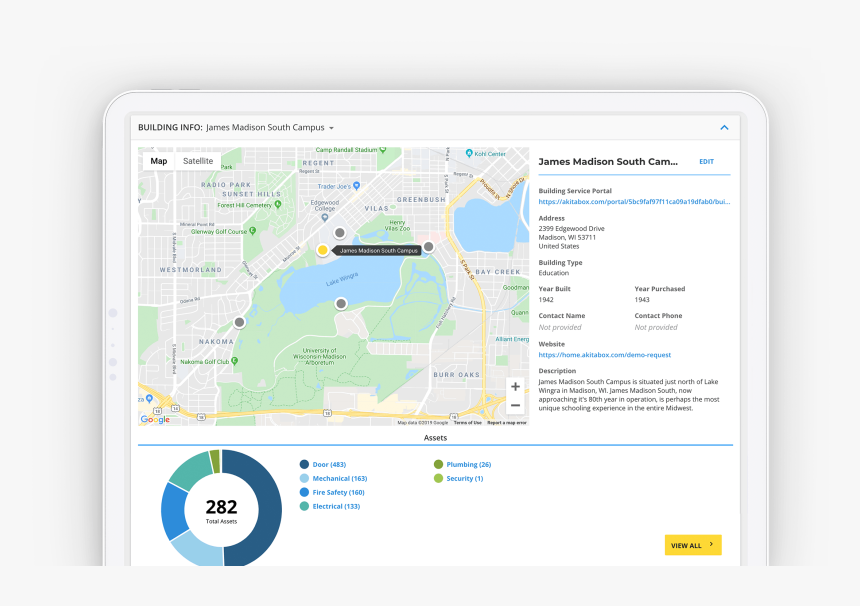Click the Terms of Use map link

[x=468, y=423]
